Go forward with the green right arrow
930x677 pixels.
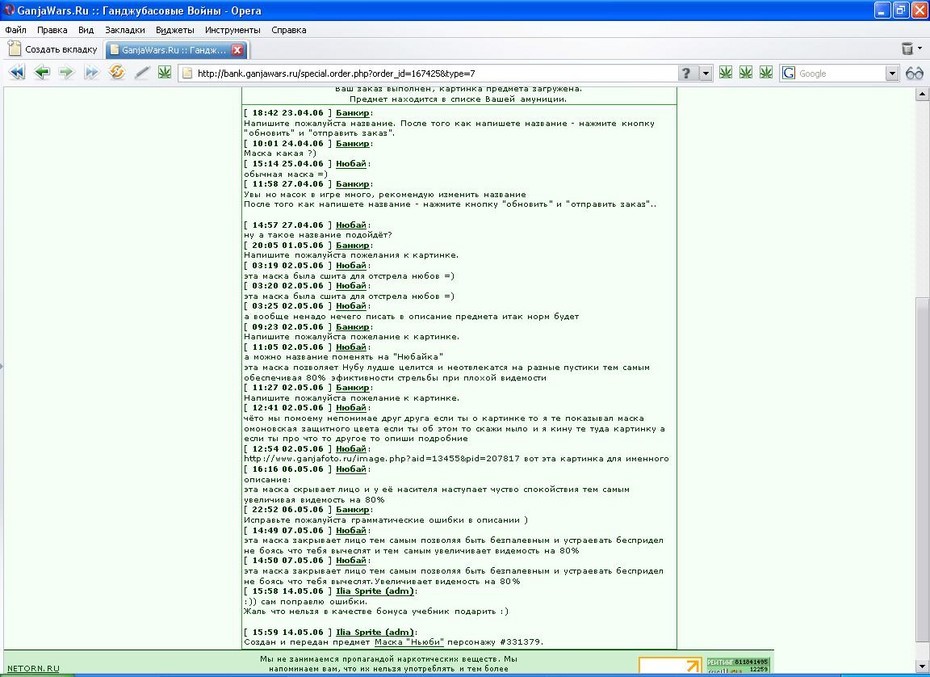click(x=66, y=73)
